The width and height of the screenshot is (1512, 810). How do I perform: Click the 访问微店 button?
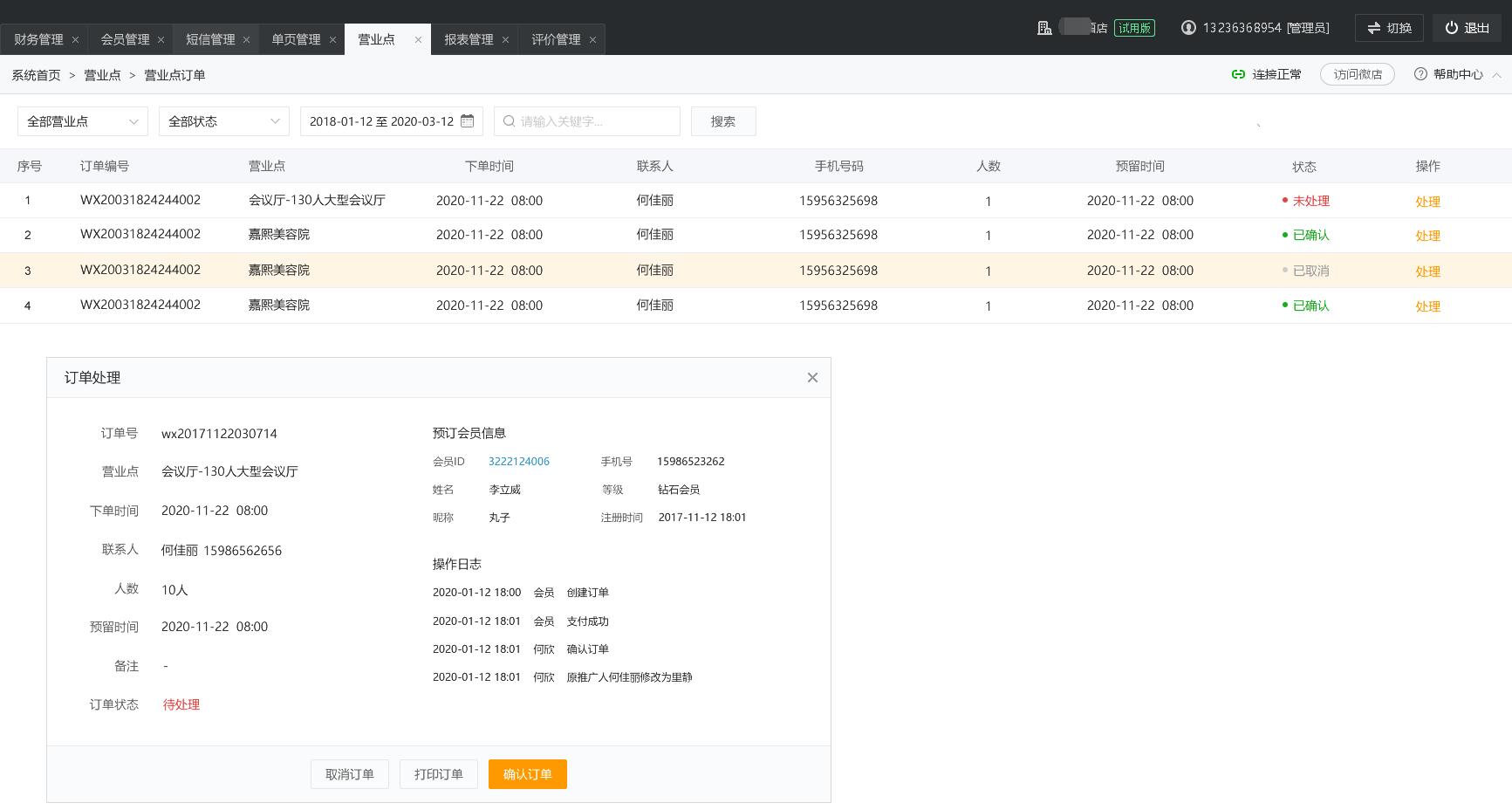click(x=1357, y=75)
